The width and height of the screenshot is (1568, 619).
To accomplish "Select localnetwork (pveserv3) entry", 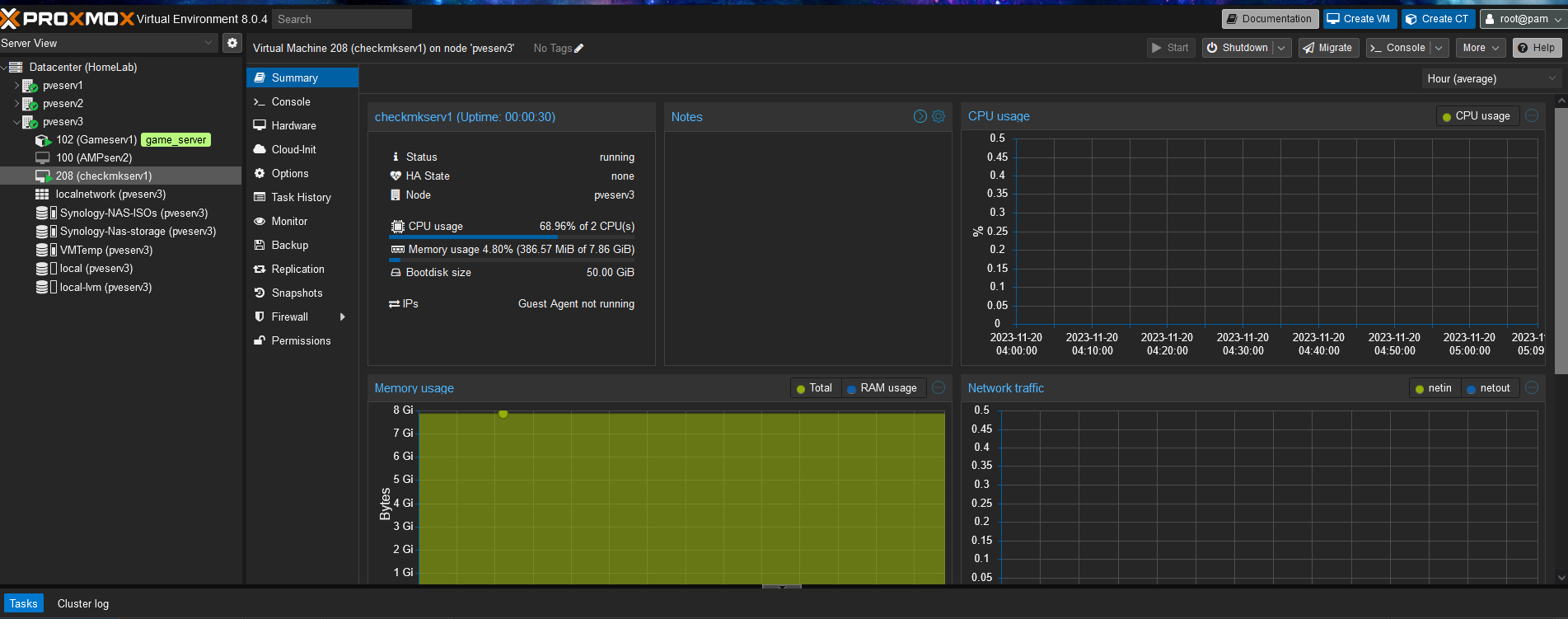I will tap(110, 194).
